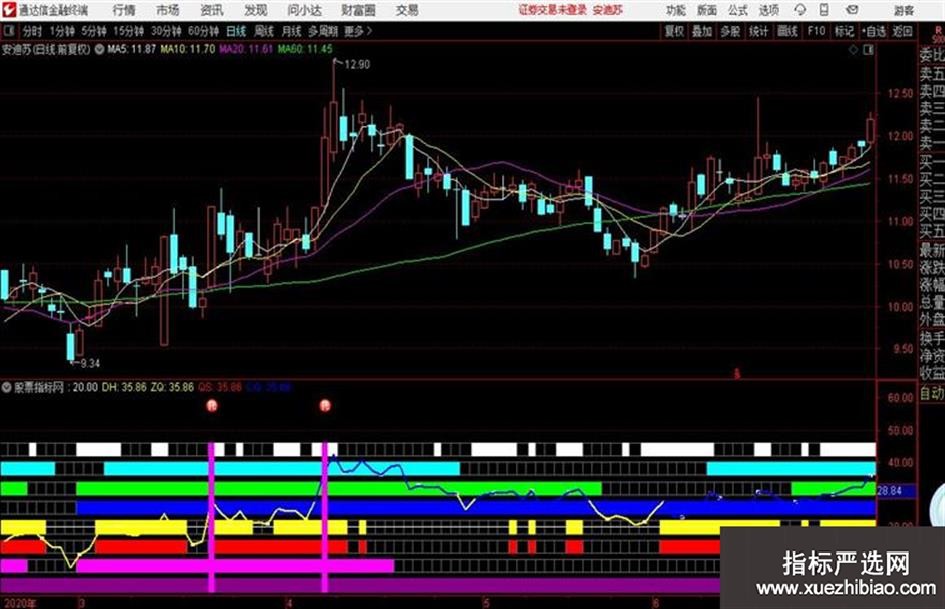The height and width of the screenshot is (609, 945).
Task: Click the 多股 toolbar button
Action: click(x=730, y=31)
